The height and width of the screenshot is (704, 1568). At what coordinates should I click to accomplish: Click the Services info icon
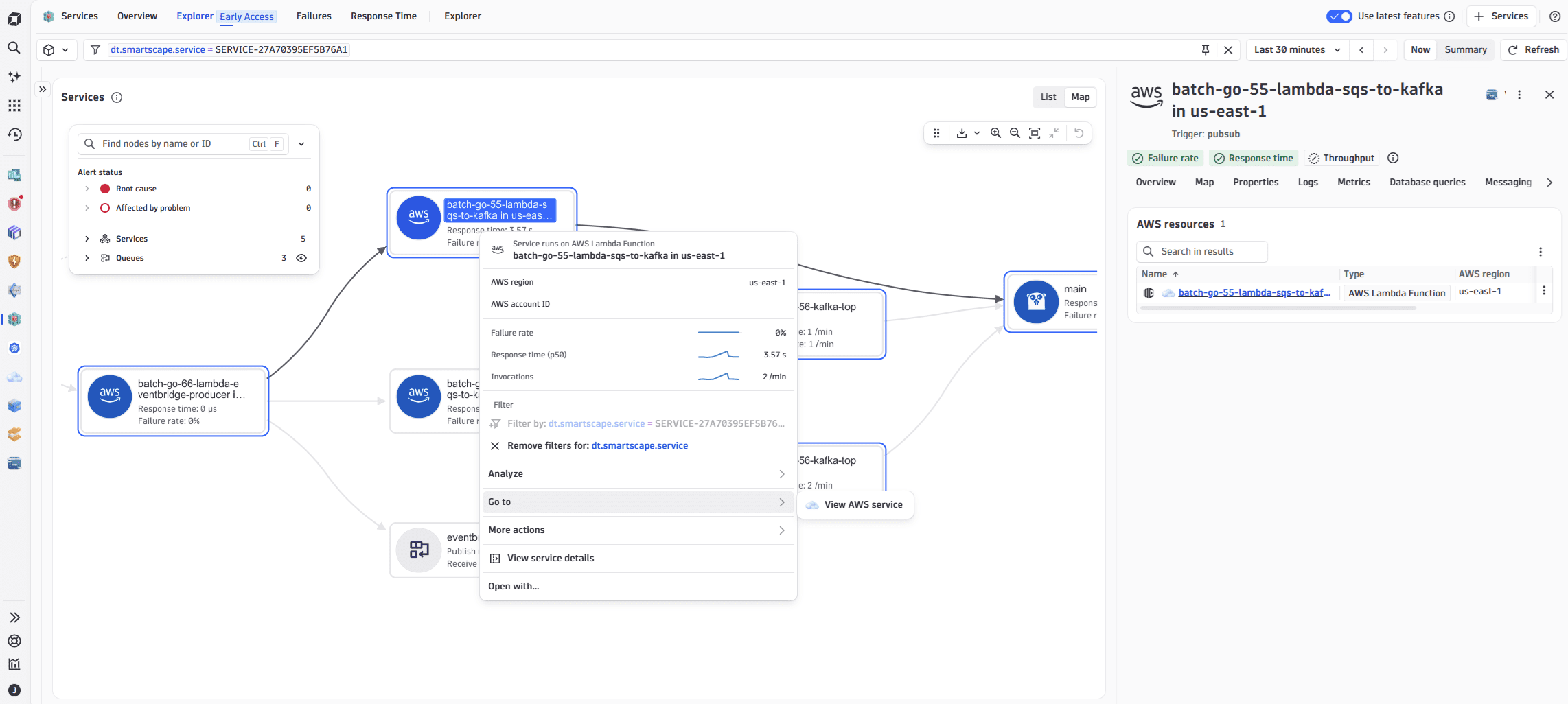tap(117, 97)
